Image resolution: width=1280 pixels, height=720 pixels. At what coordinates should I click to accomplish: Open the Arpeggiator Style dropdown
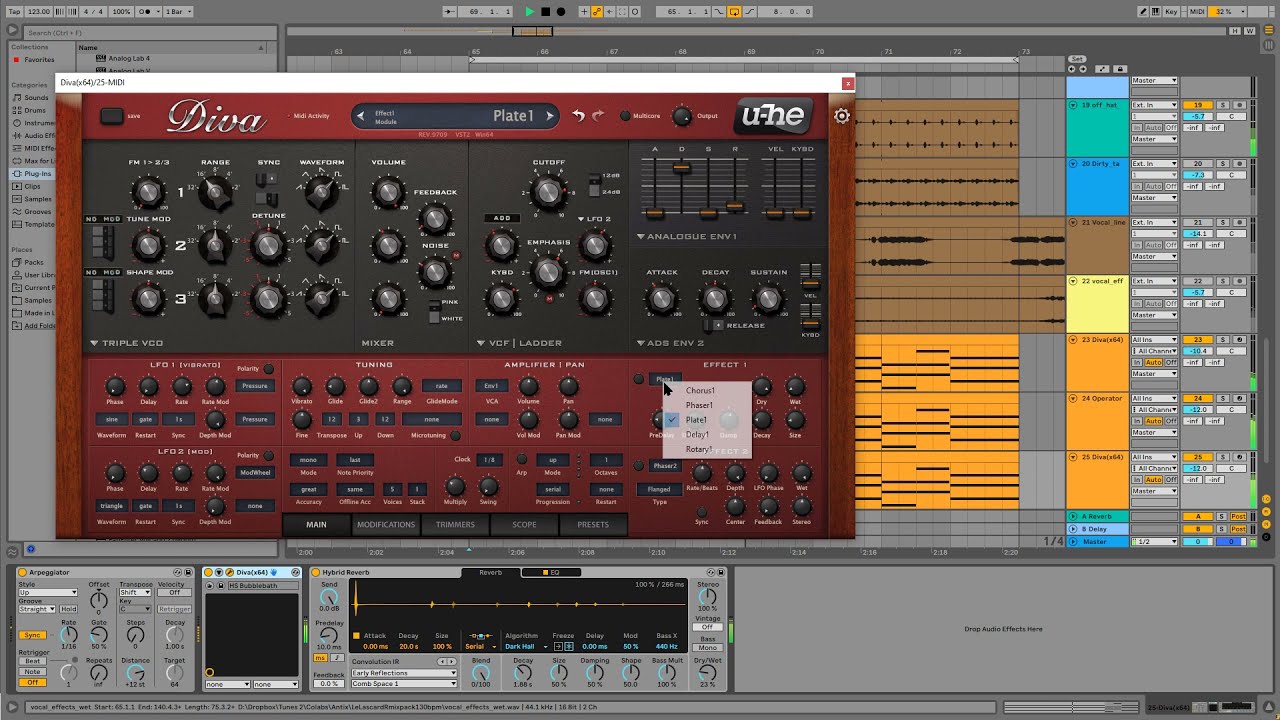point(48,593)
